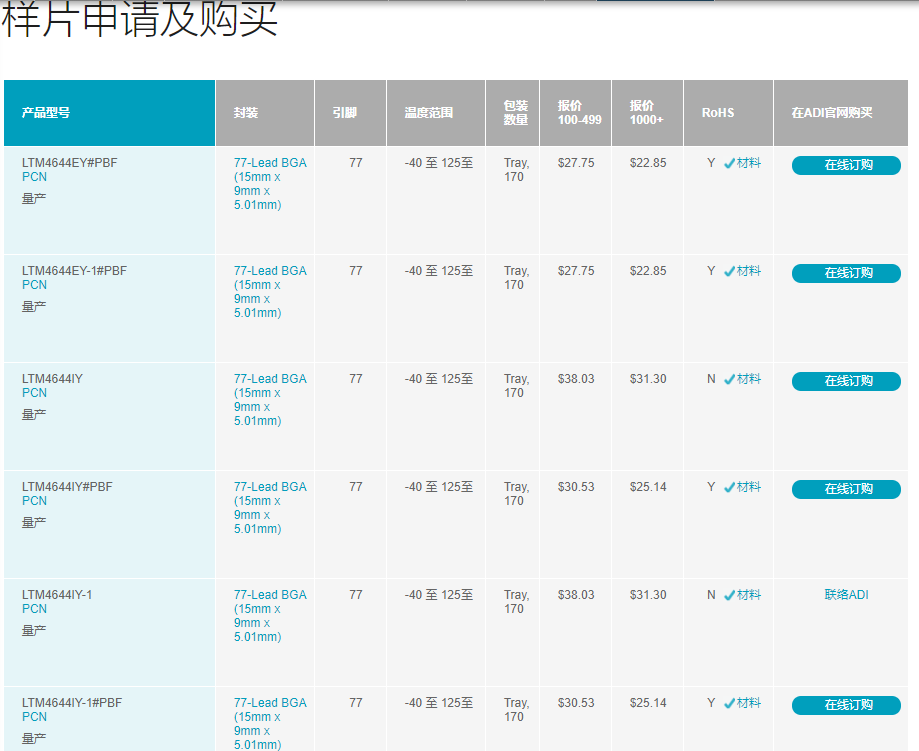
Task: Order LTM4644IY#PBF using 在线订购 button
Action: [x=846, y=489]
